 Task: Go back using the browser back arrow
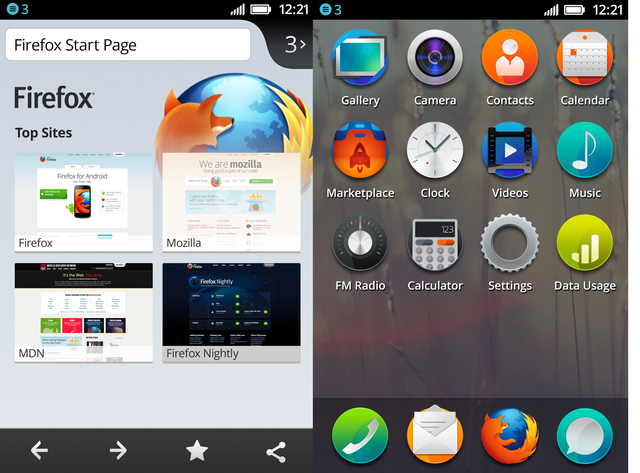click(x=39, y=451)
